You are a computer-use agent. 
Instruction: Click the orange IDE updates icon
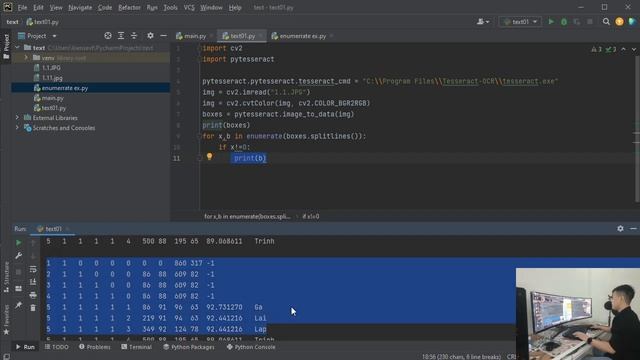tap(619, 22)
